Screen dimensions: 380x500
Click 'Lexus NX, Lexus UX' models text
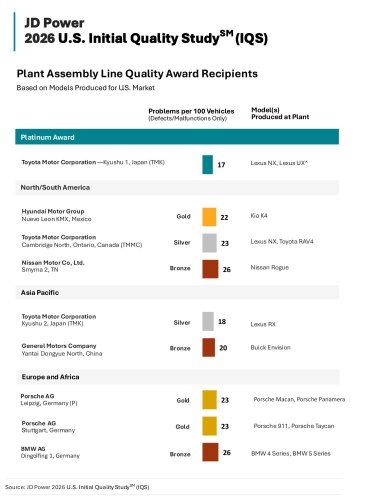point(279,163)
